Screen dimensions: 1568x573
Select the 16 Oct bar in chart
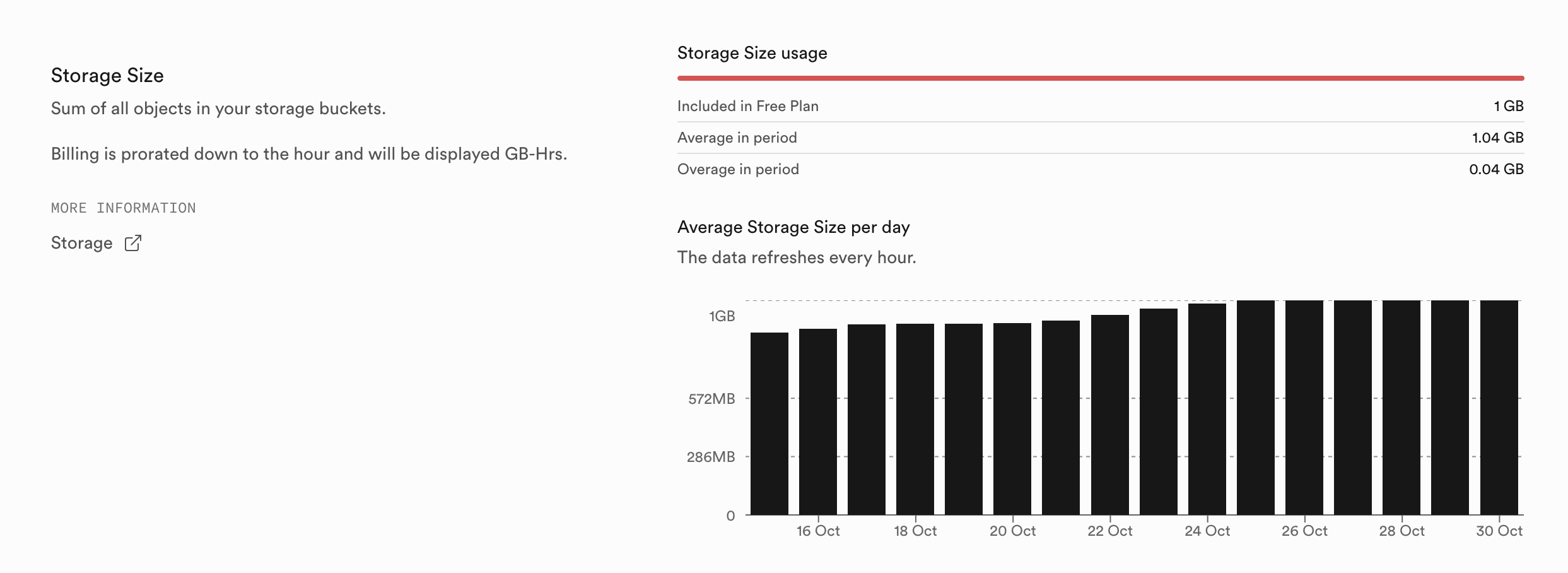(x=818, y=422)
